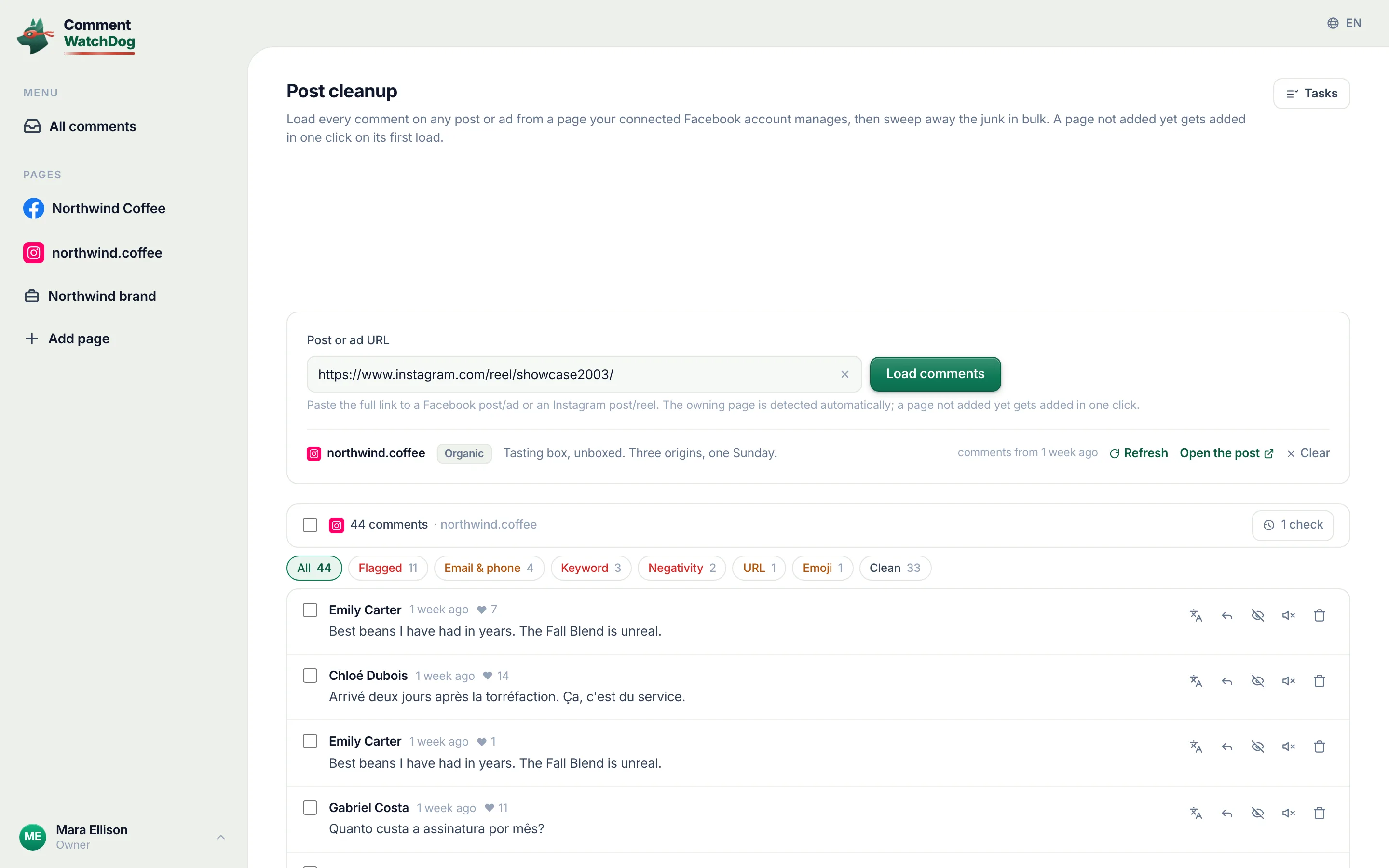Click the ME avatar for Mara Ellison
The width and height of the screenshot is (1389, 868).
(x=33, y=837)
